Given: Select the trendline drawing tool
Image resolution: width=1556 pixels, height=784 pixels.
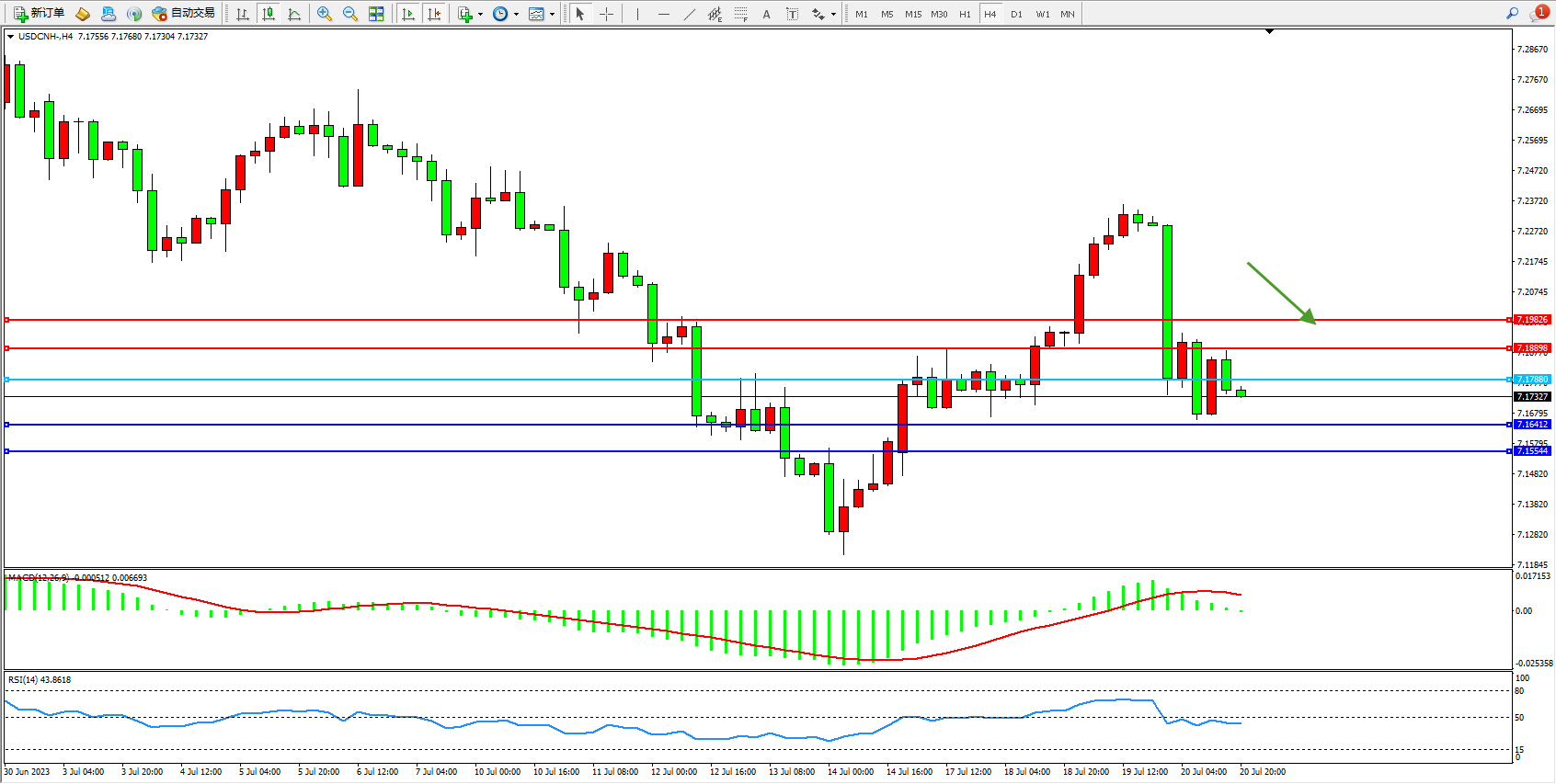Looking at the screenshot, I should coord(690,14).
